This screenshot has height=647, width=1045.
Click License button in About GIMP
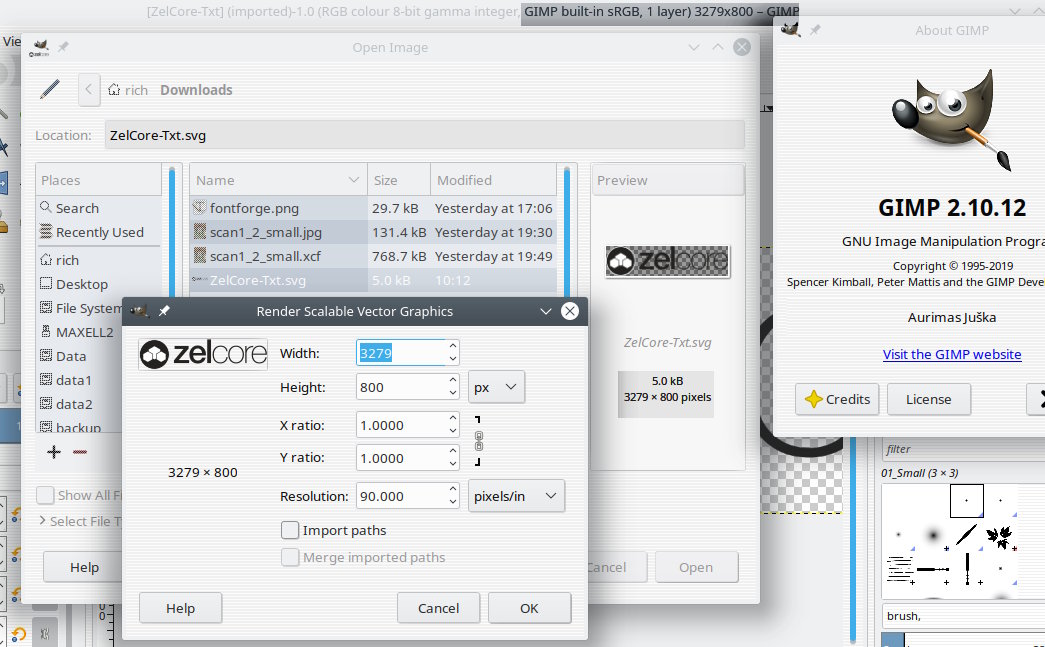coord(928,399)
